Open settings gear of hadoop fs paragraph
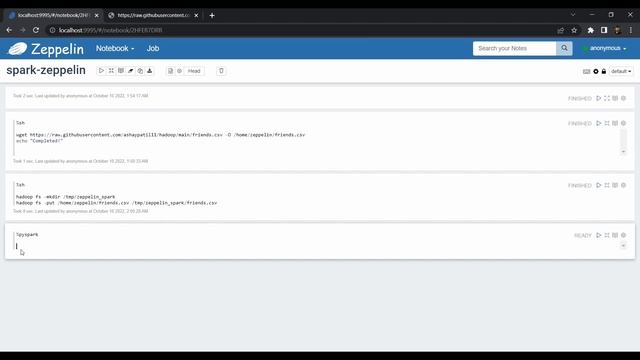The width and height of the screenshot is (640, 360). 623,185
